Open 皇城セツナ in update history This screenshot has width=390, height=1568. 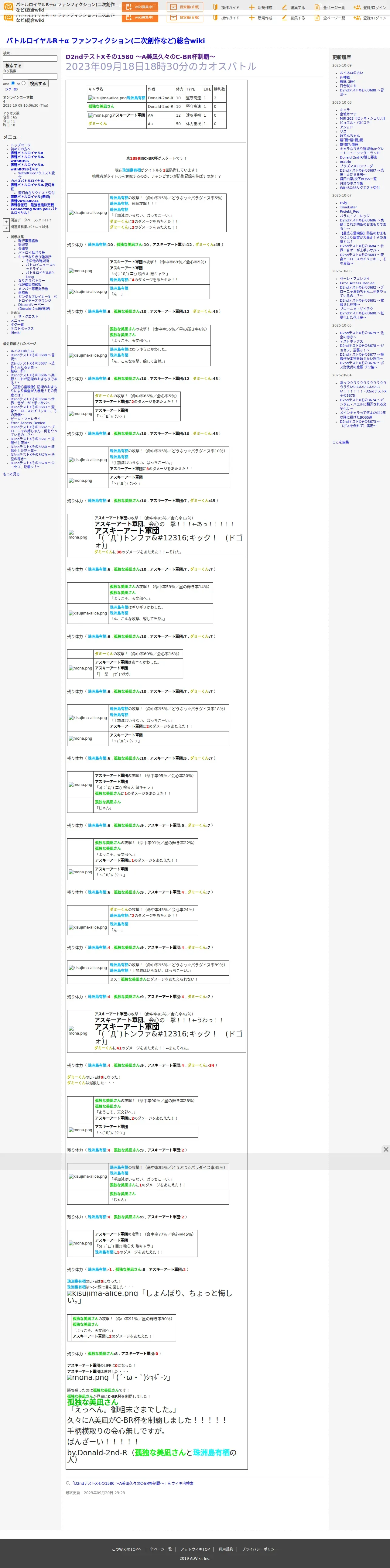coord(348,115)
